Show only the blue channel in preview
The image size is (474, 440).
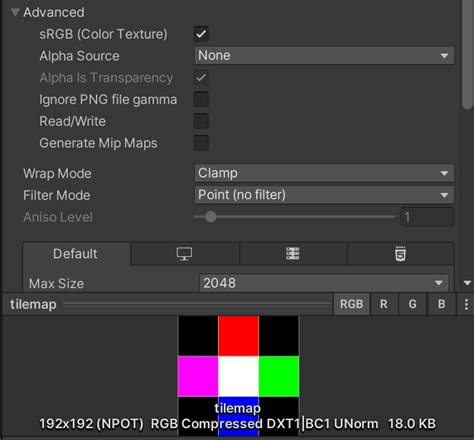pyautogui.click(x=441, y=304)
